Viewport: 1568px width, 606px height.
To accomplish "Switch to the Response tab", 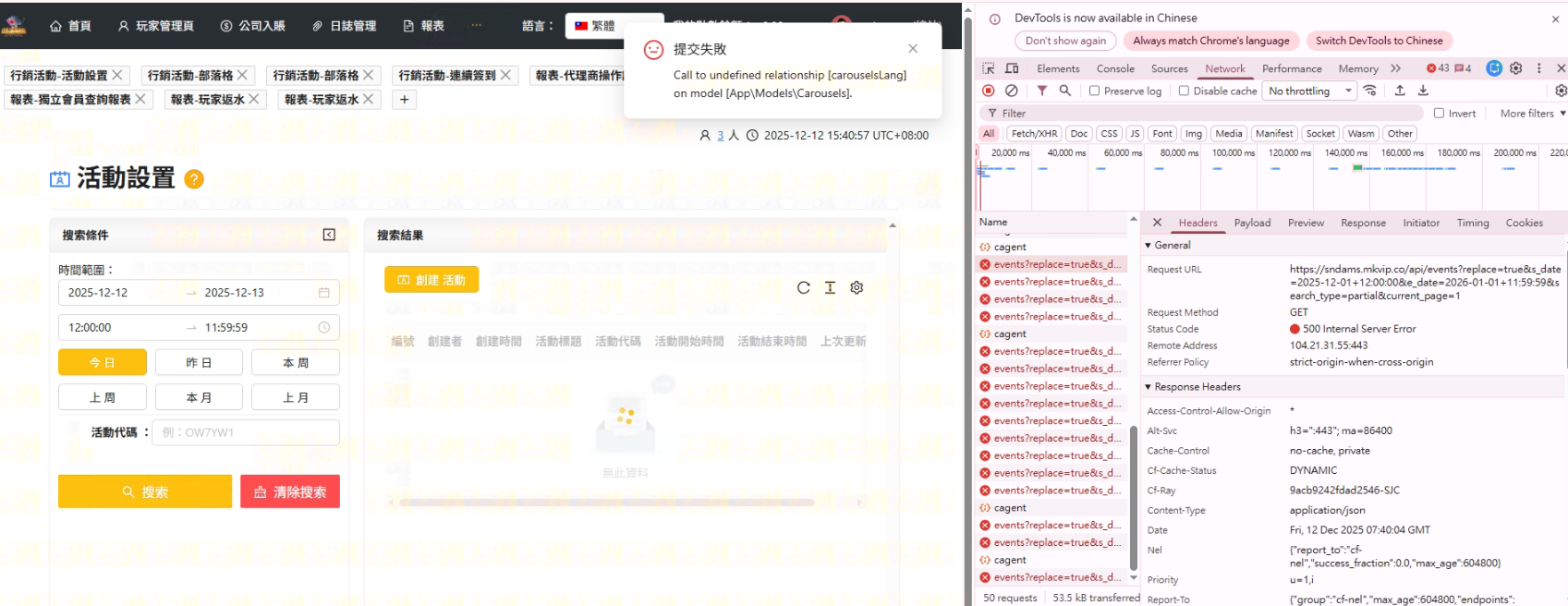I will pos(1363,223).
